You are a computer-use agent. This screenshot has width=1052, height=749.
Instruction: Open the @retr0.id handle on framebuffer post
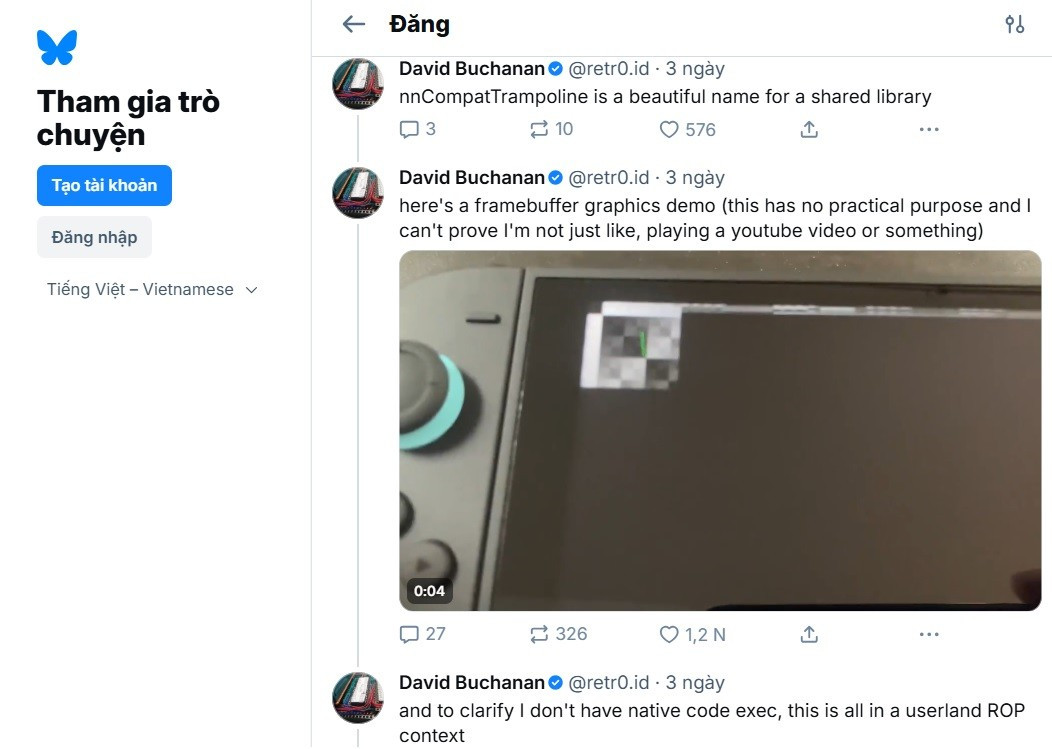click(x=608, y=178)
